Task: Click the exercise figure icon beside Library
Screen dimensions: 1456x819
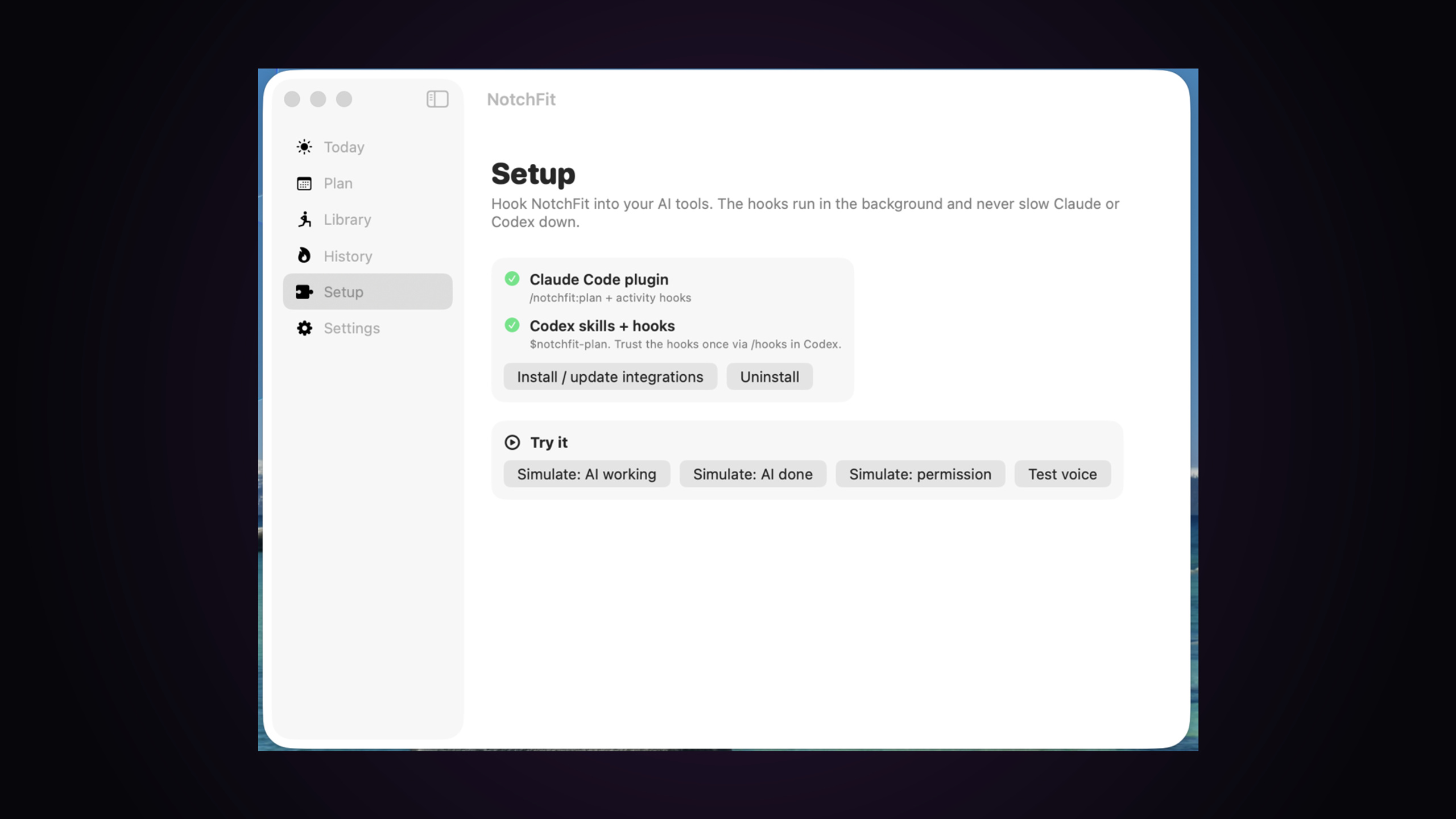Action: click(x=304, y=220)
